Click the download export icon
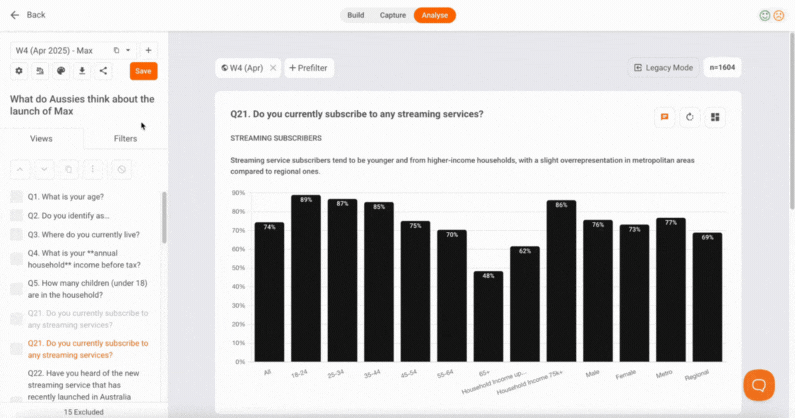Image resolution: width=795 pixels, height=418 pixels. point(82,71)
